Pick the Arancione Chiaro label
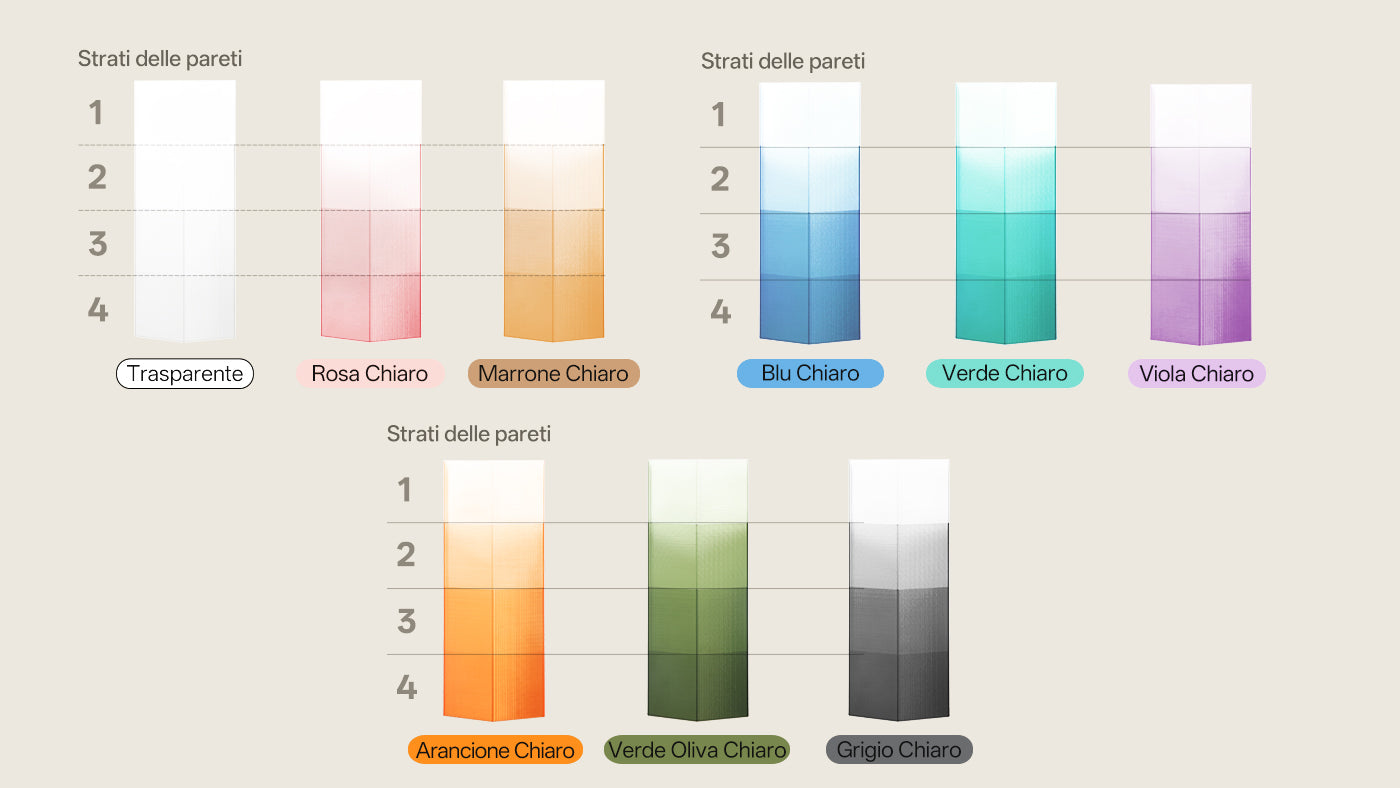The height and width of the screenshot is (788, 1400). tap(495, 750)
